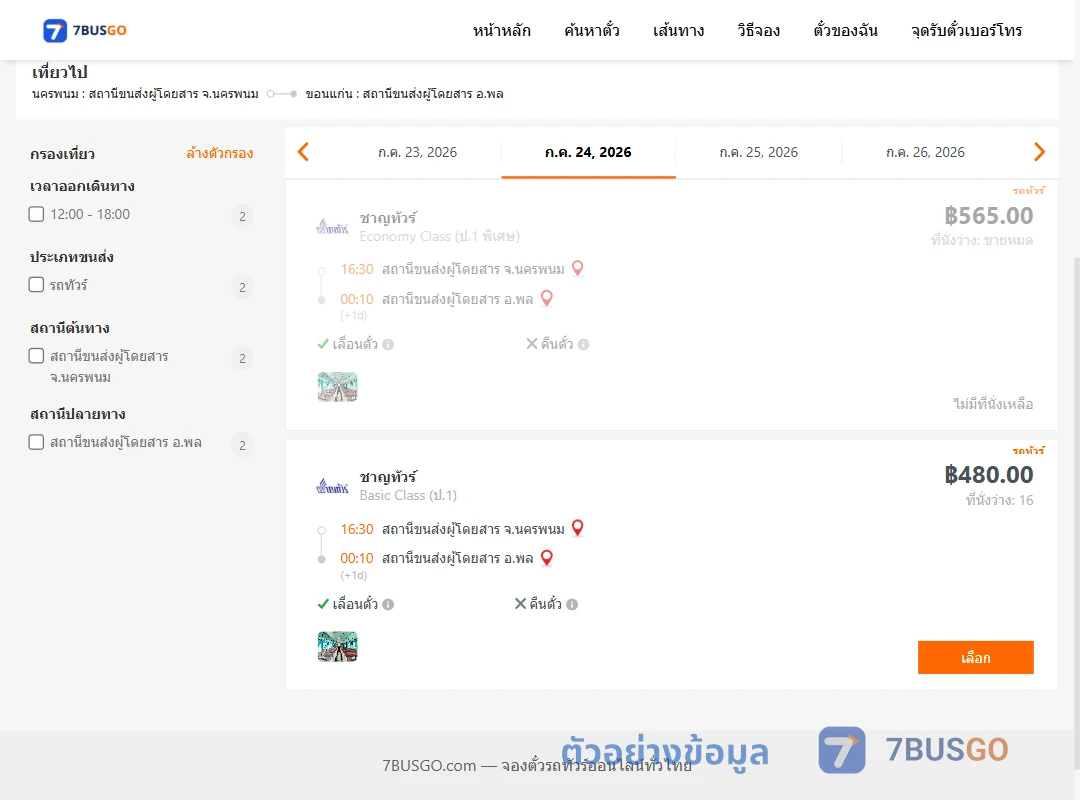Click destination map pin on ฿480.00 trip
Image resolution: width=1080 pixels, height=800 pixels.
(x=547, y=557)
